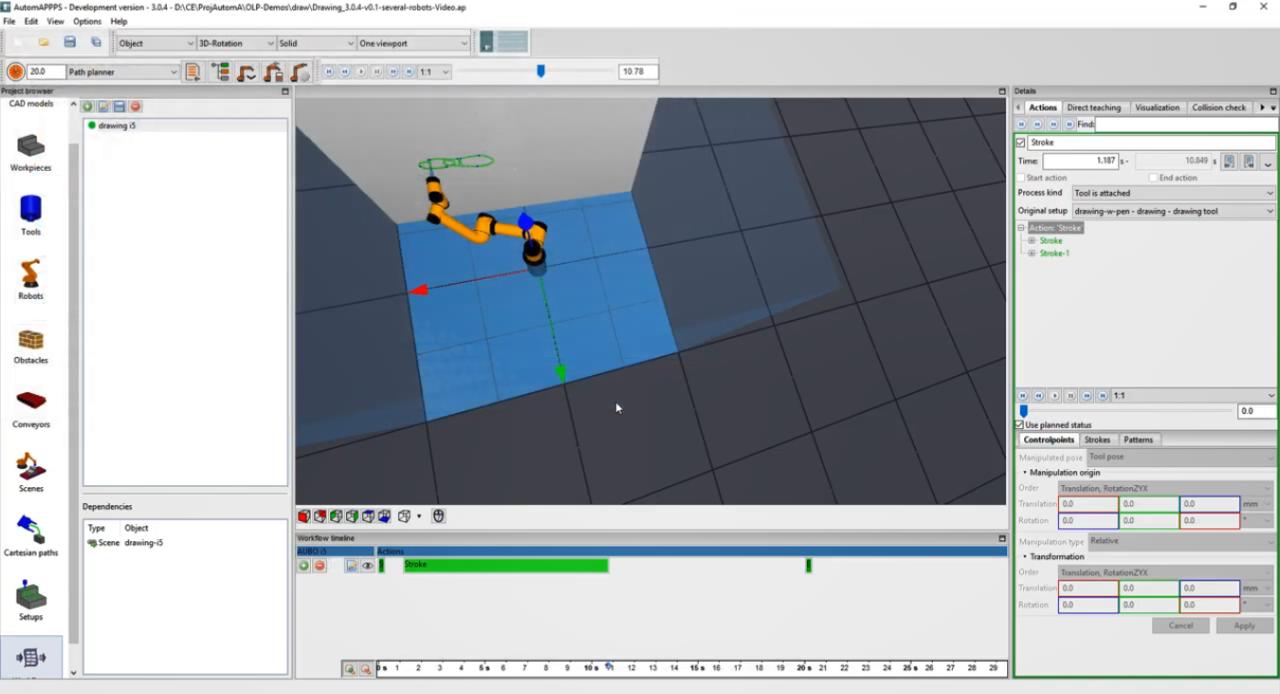Viewport: 1280px width, 694px height.
Task: Select the Obstacles category icon
Action: click(31, 342)
